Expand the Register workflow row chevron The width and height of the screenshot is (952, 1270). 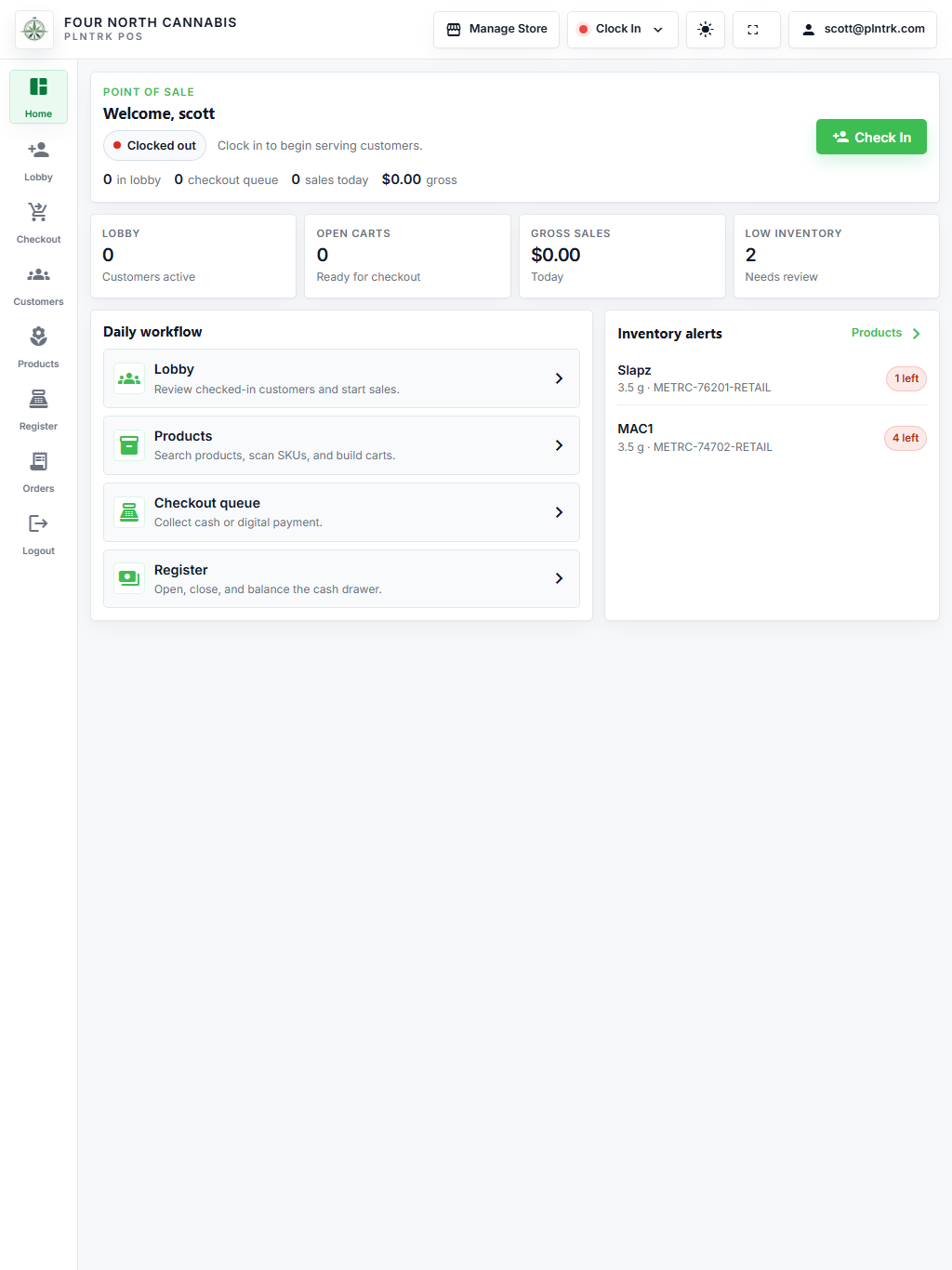tap(559, 578)
